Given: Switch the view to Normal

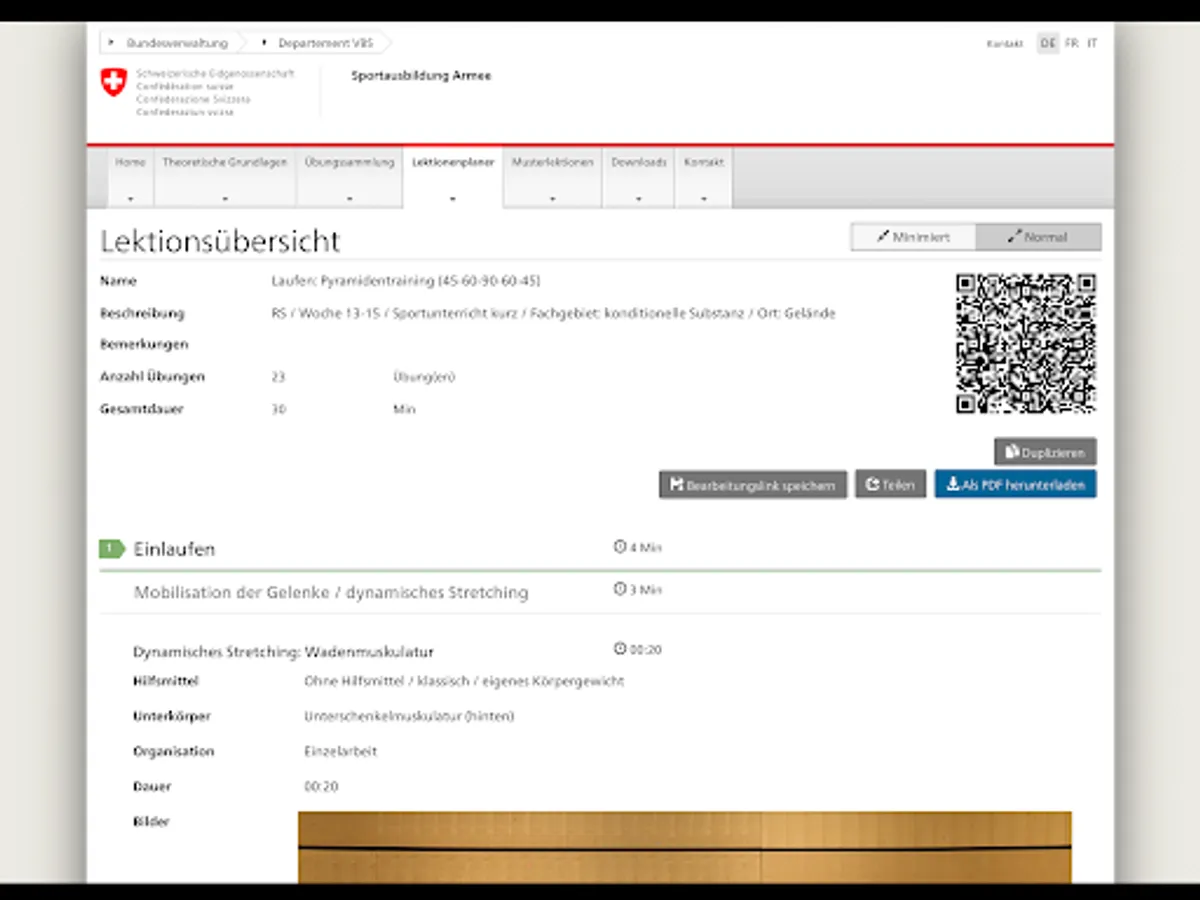Looking at the screenshot, I should coord(1038,237).
